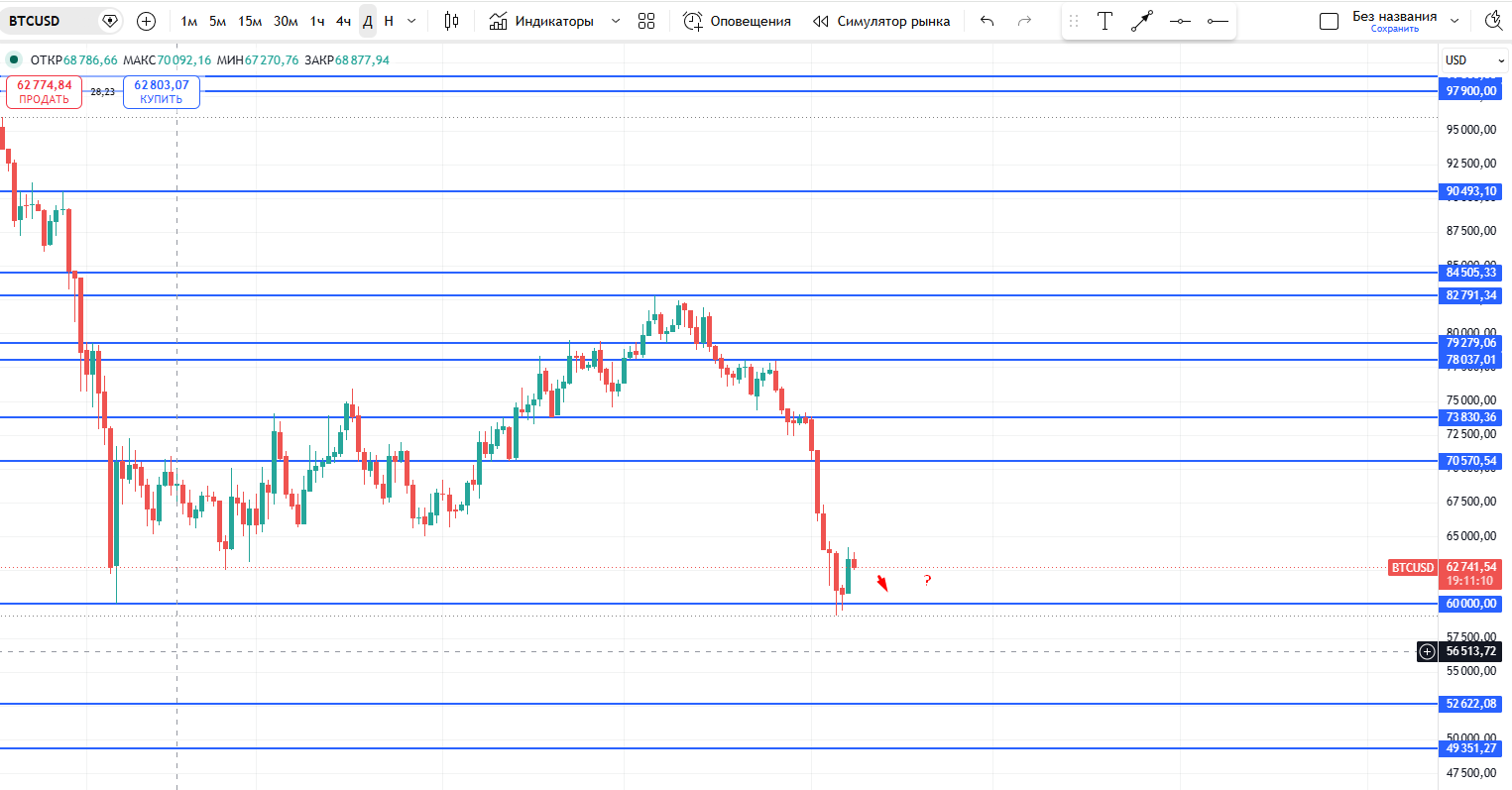Select the 90493,10 horizontal line label
The width and height of the screenshot is (1512, 790).
coord(1471,191)
